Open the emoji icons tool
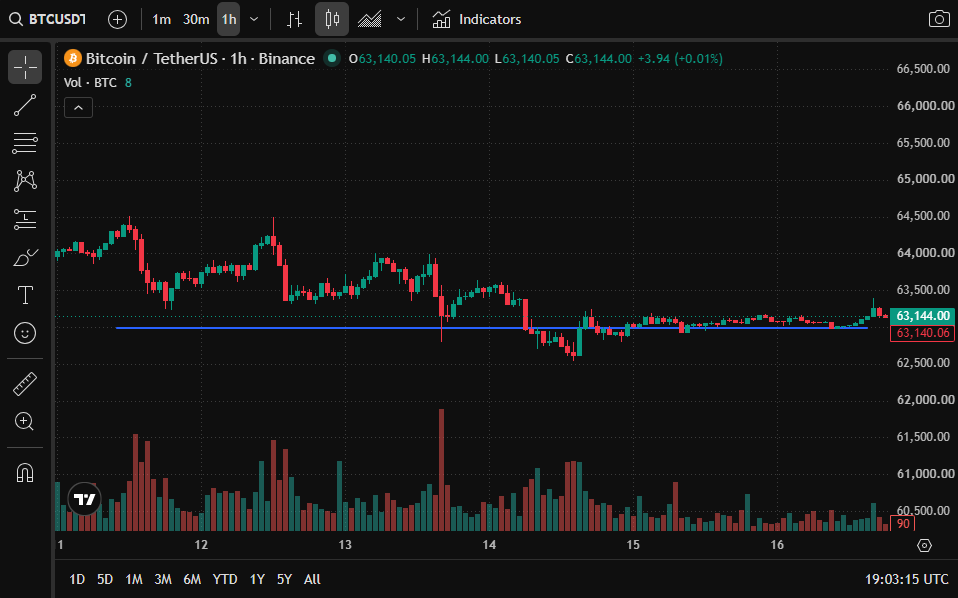 25,333
